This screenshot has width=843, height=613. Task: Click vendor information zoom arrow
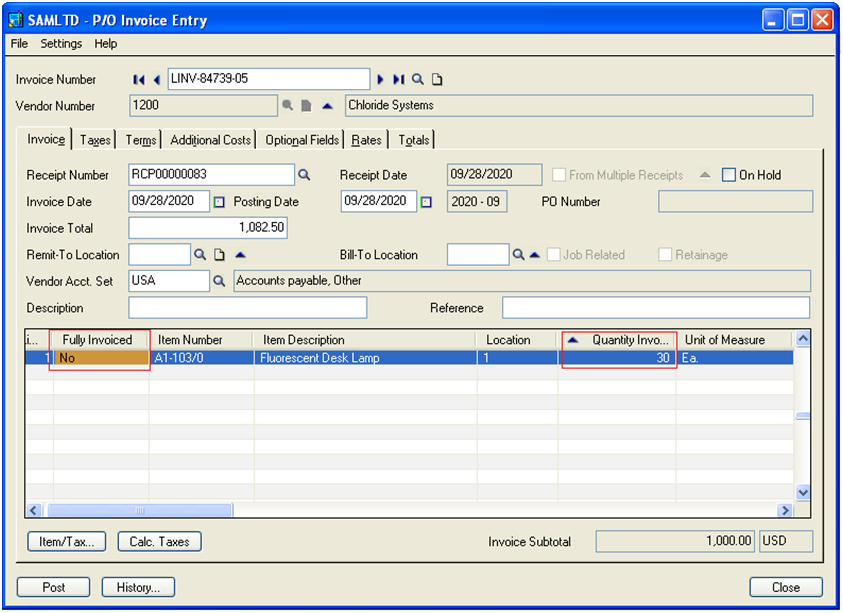pyautogui.click(x=327, y=106)
